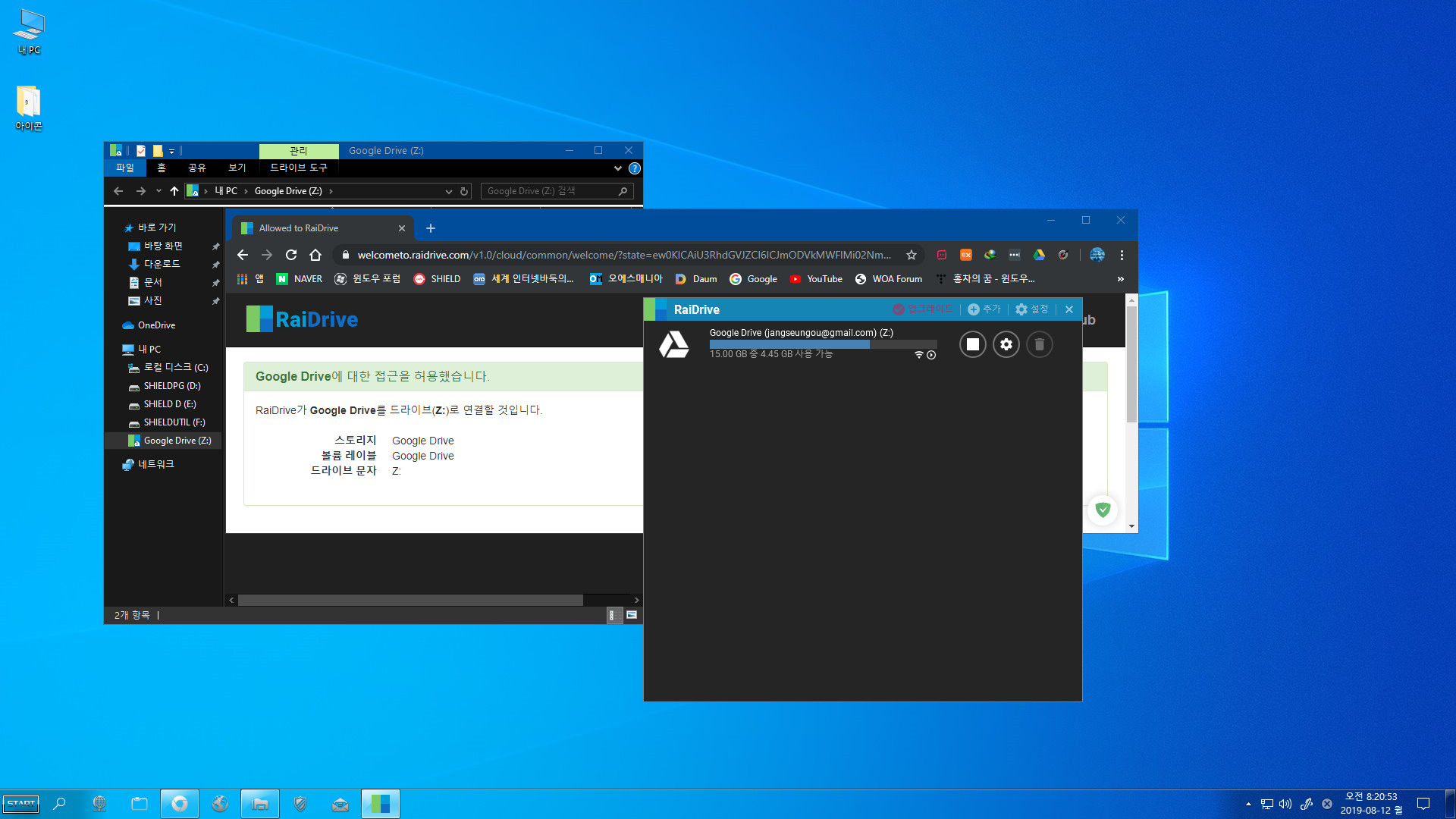Screen dimensions: 1456x819
Task: Expand the File Explorer ribbon chevron
Action: [x=618, y=168]
